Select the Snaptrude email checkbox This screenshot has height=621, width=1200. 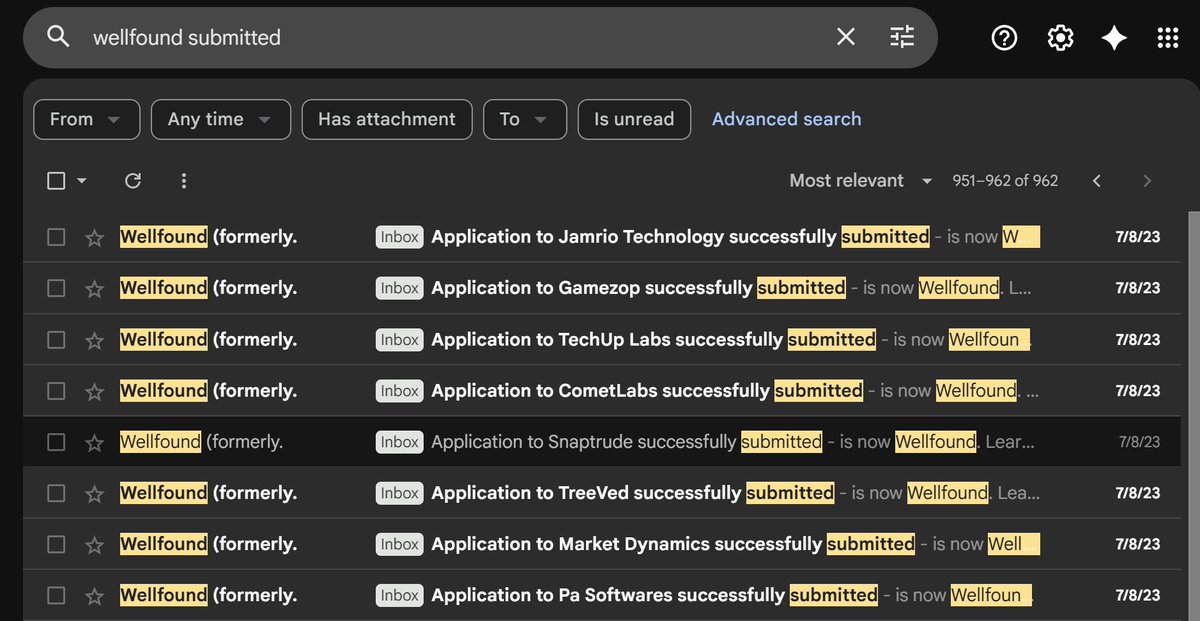tap(56, 442)
